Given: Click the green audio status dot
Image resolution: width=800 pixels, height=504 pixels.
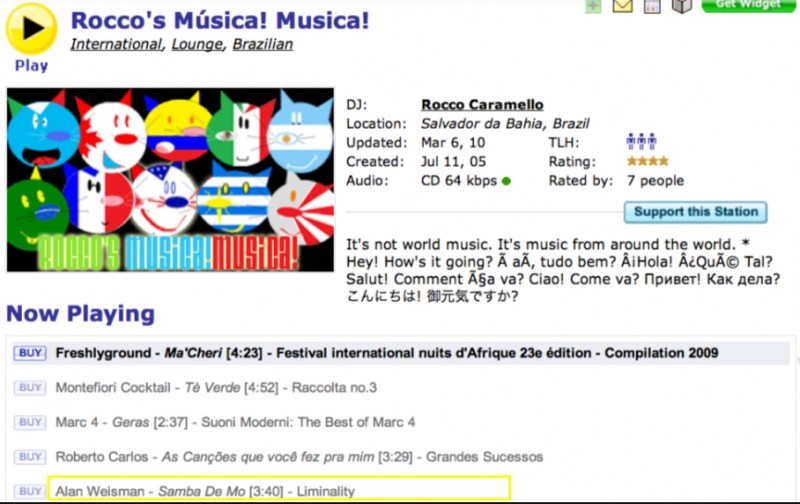Looking at the screenshot, I should [506, 181].
